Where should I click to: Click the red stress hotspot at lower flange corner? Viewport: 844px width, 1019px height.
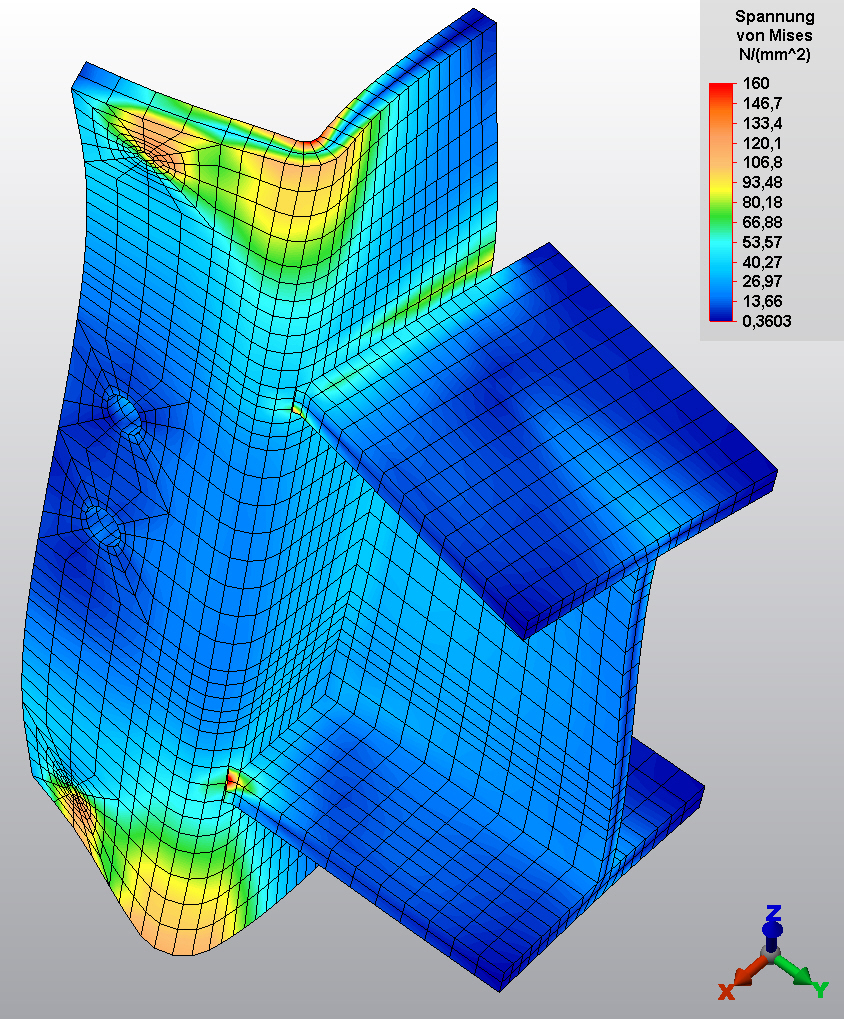(x=232, y=776)
